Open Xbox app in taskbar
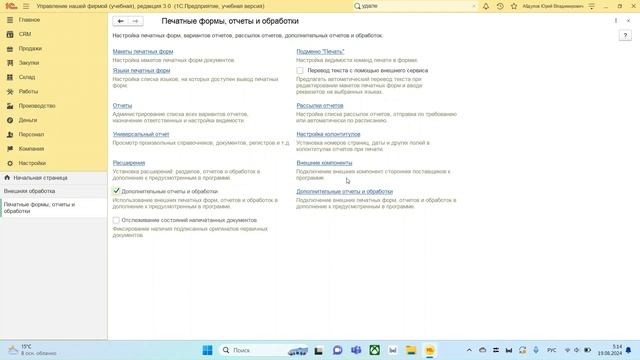The height and width of the screenshot is (360, 640). [x=374, y=350]
